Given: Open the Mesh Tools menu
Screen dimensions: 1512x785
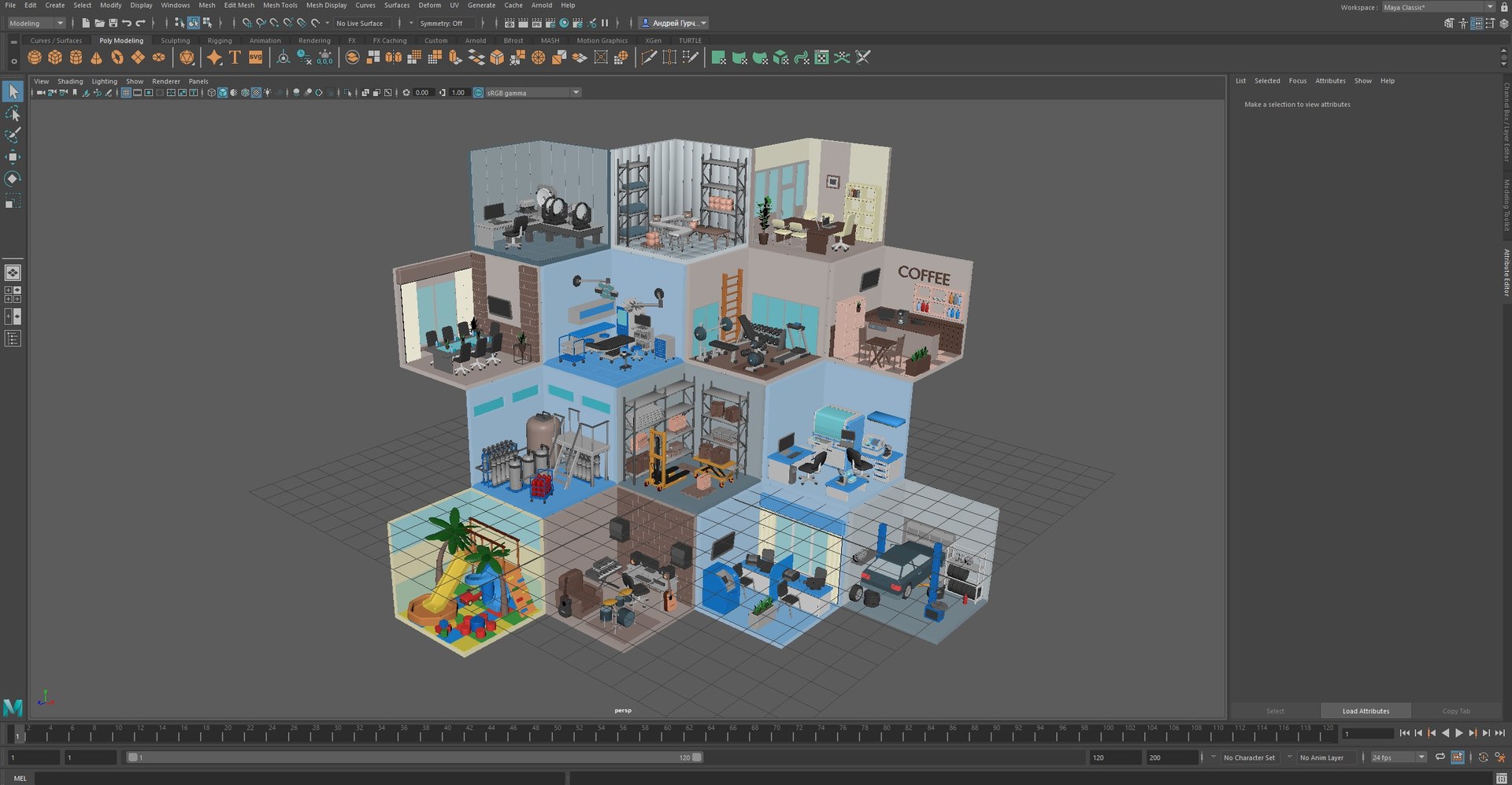Looking at the screenshot, I should (x=280, y=5).
